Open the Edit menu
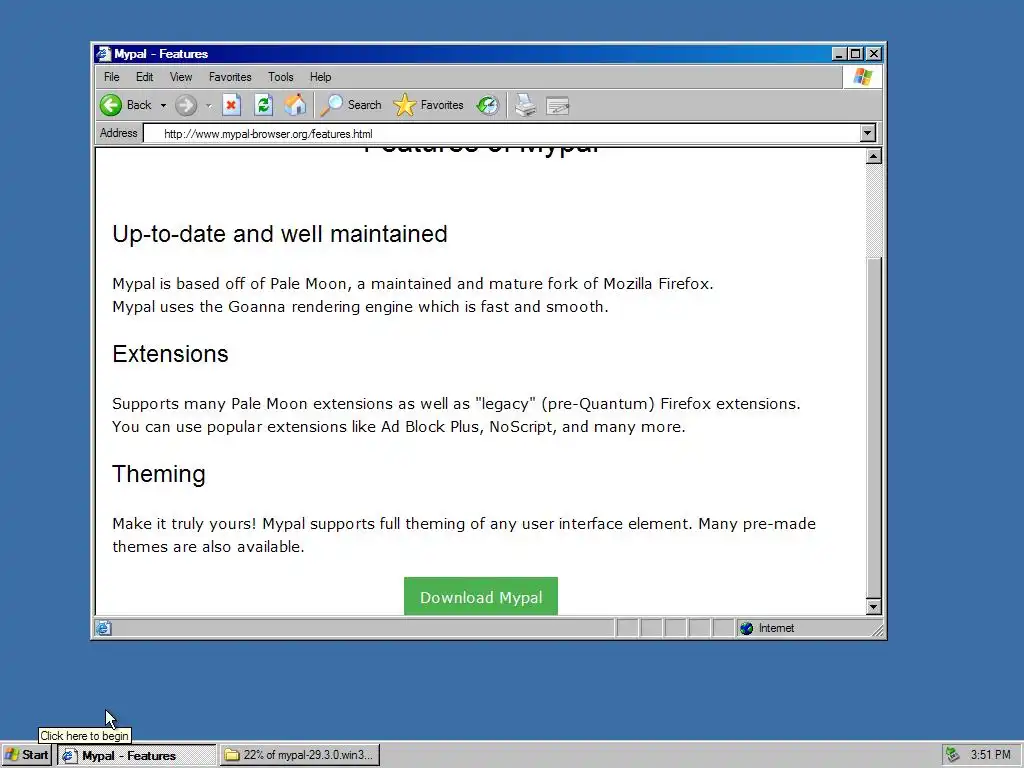 coord(144,77)
